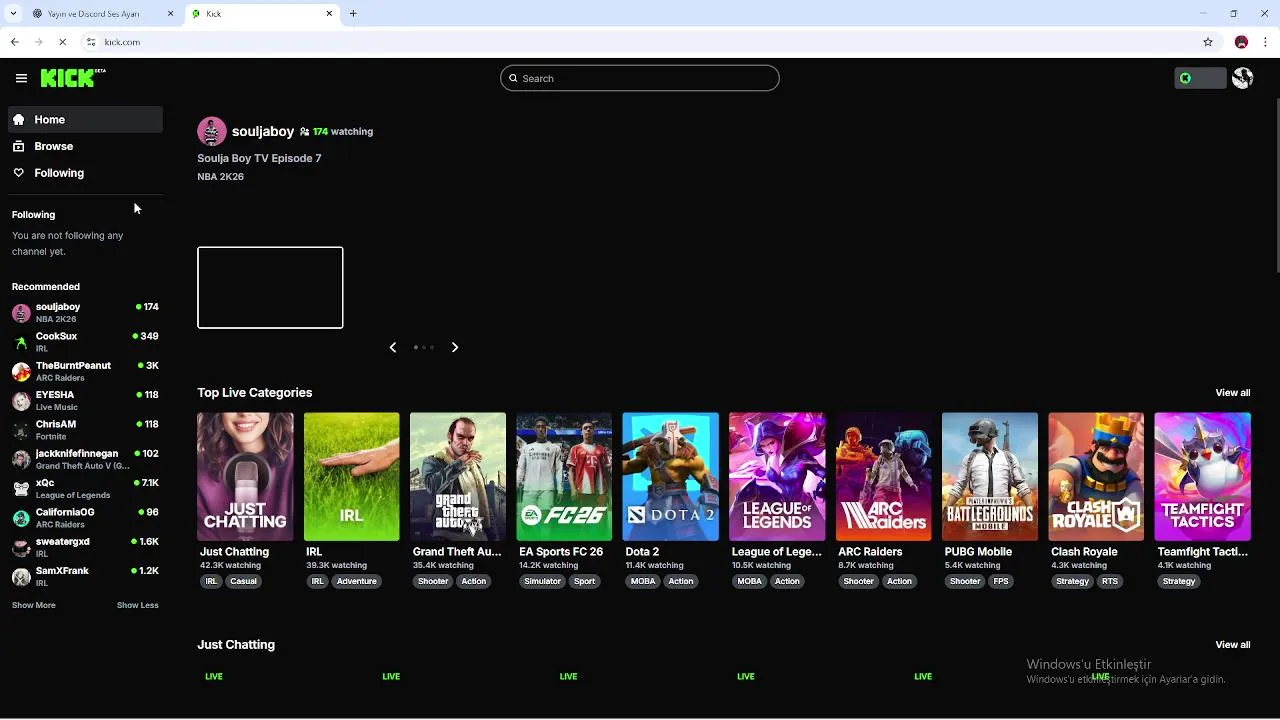This screenshot has height=720, width=1280.
Task: Click jackknifefinnegan avatar in sidebar
Action: click(x=21, y=459)
